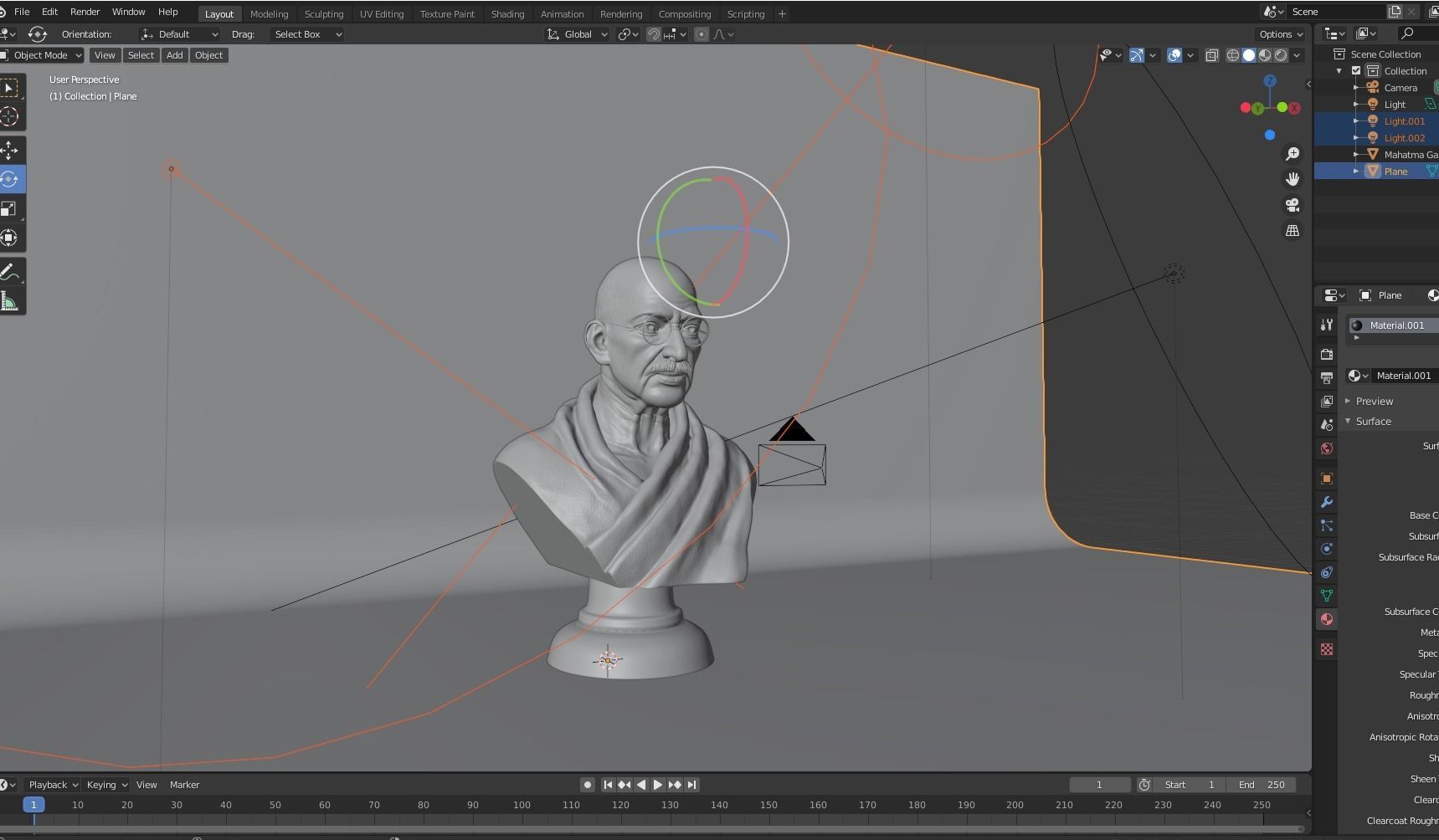Open the Playback dropdown in timeline
Image resolution: width=1439 pixels, height=840 pixels.
[x=52, y=785]
